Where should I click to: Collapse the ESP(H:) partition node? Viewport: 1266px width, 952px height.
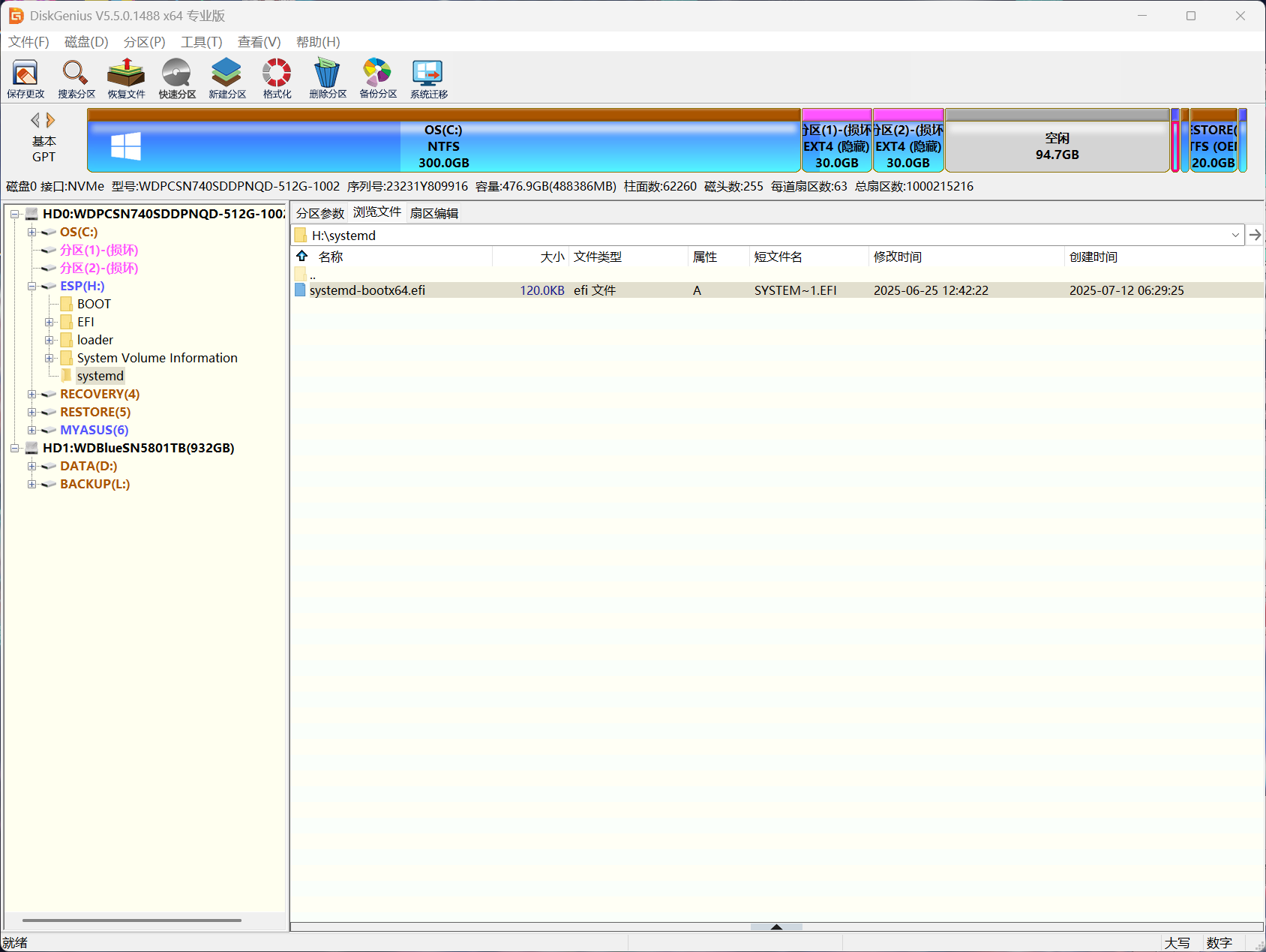coord(32,287)
